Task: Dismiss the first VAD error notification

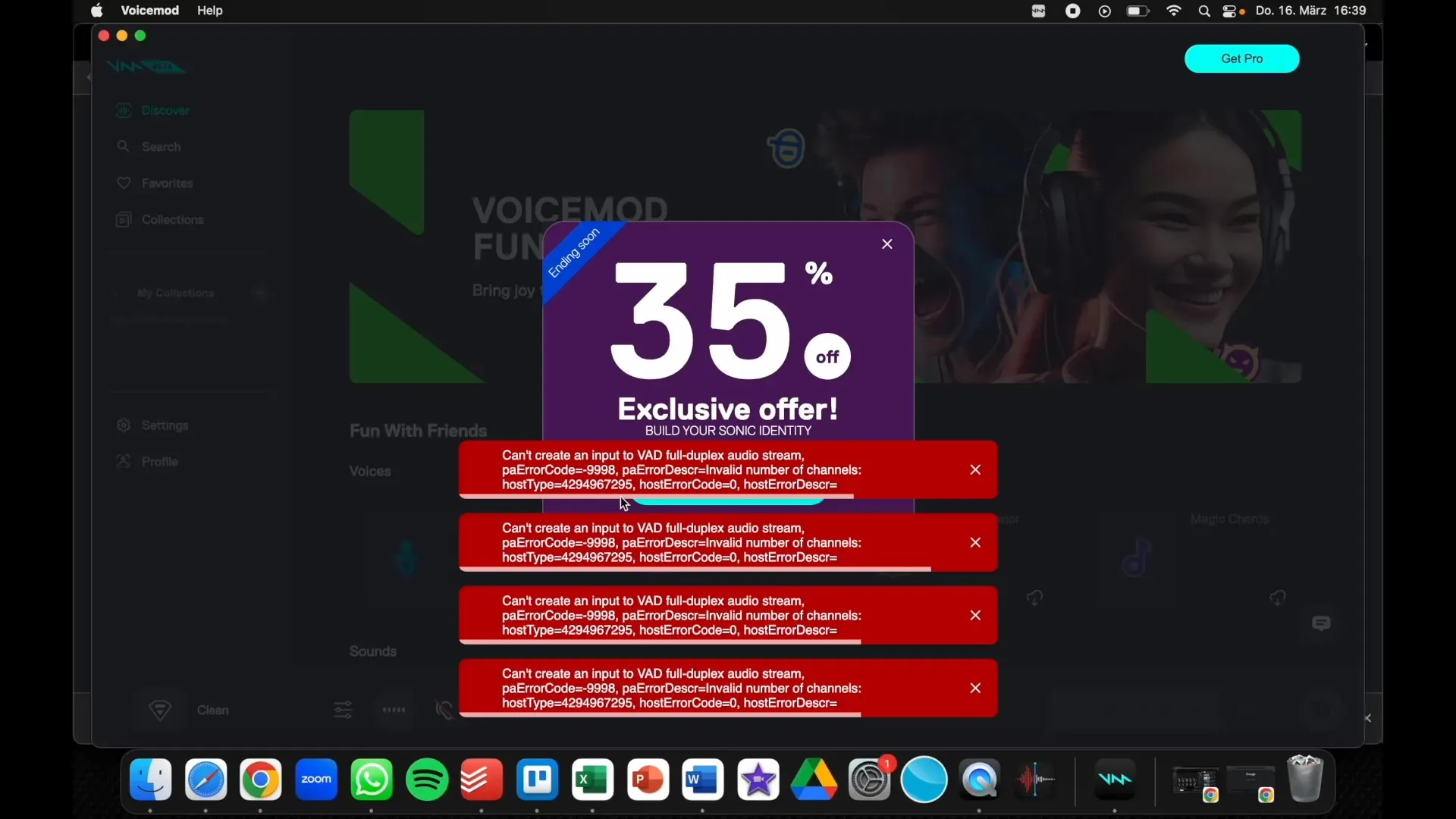Action: [x=975, y=470]
